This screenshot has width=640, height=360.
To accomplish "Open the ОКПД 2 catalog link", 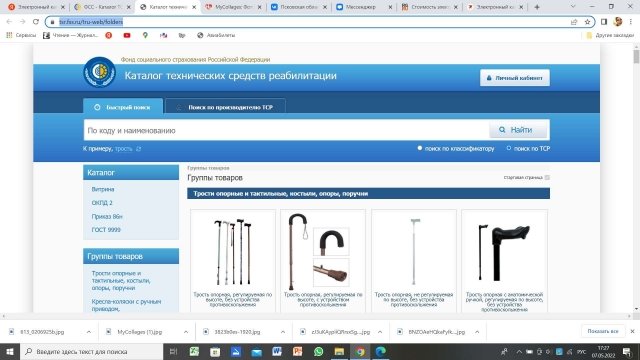I will click(x=102, y=203).
